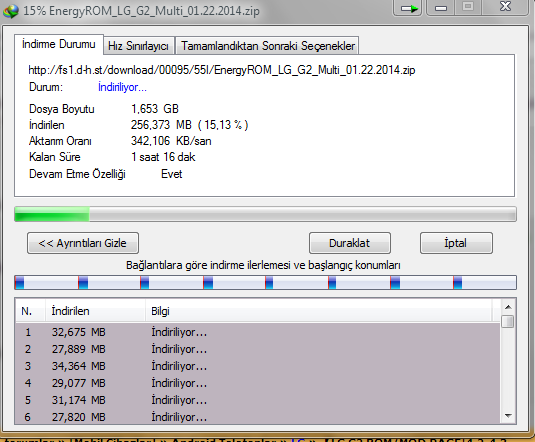Click the last connection segment marker
Viewport: 535px width, 442px height.
458,283
